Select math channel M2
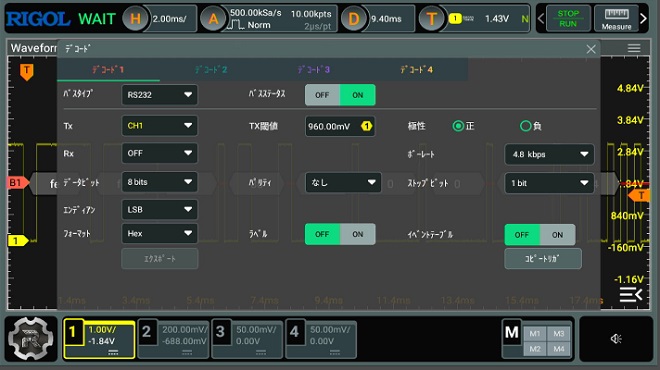This screenshot has height=370, width=660. tap(535, 349)
